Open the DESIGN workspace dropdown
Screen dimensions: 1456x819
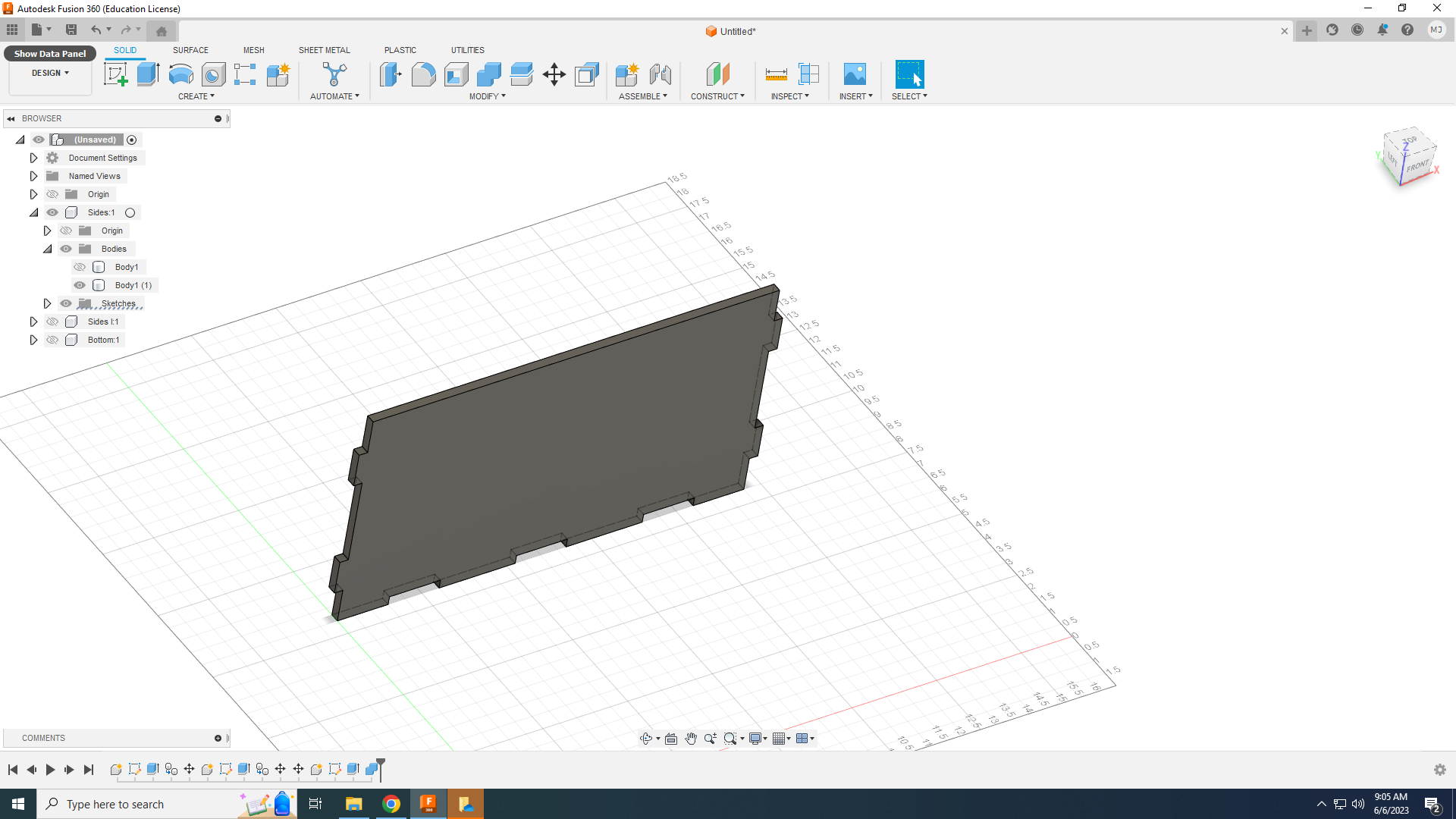coord(50,73)
